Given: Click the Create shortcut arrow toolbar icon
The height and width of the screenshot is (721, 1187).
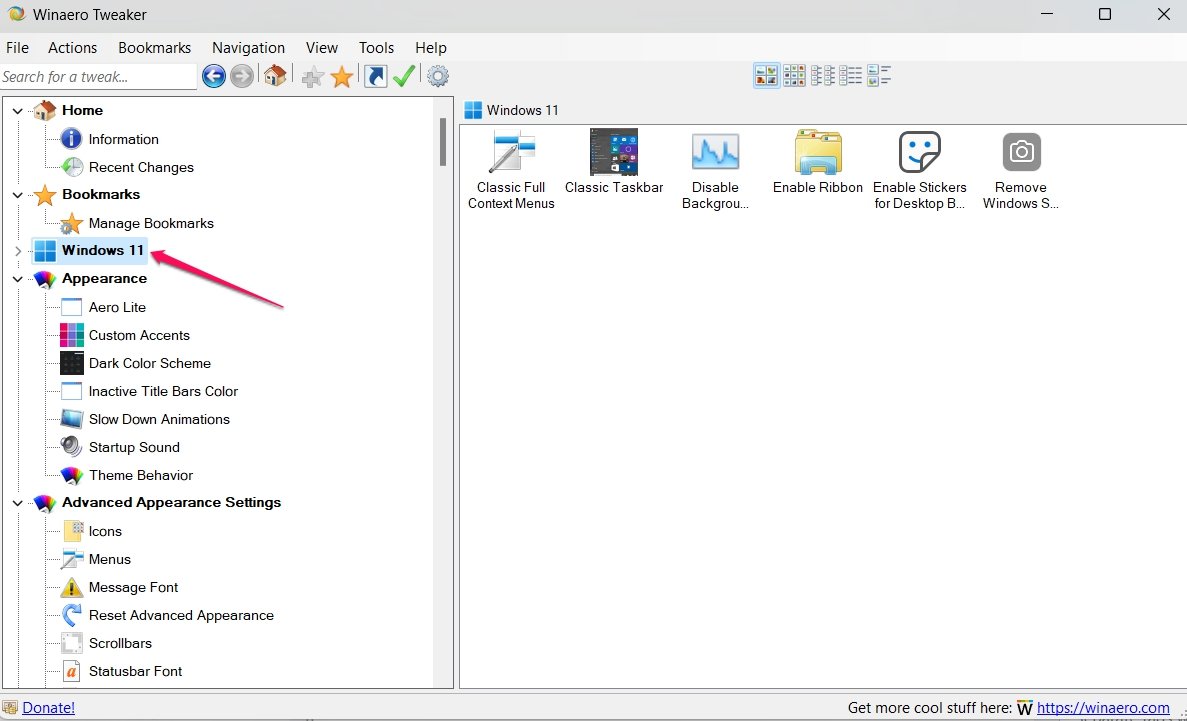Looking at the screenshot, I should coord(375,76).
